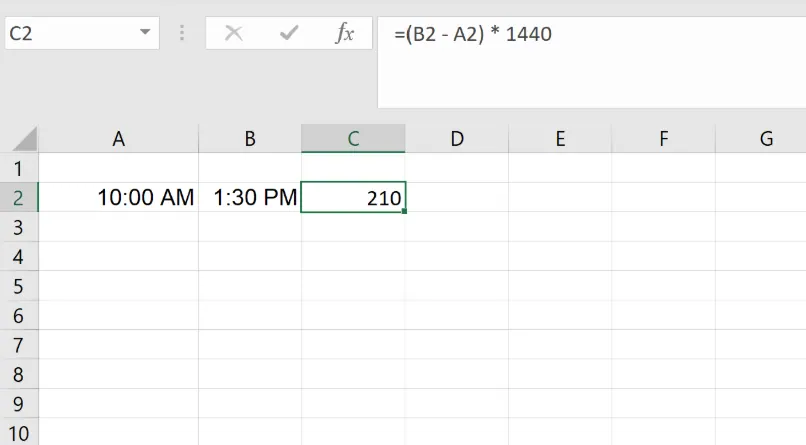Image resolution: width=806 pixels, height=445 pixels.
Task: Click cell C2 showing 210
Action: click(353, 198)
